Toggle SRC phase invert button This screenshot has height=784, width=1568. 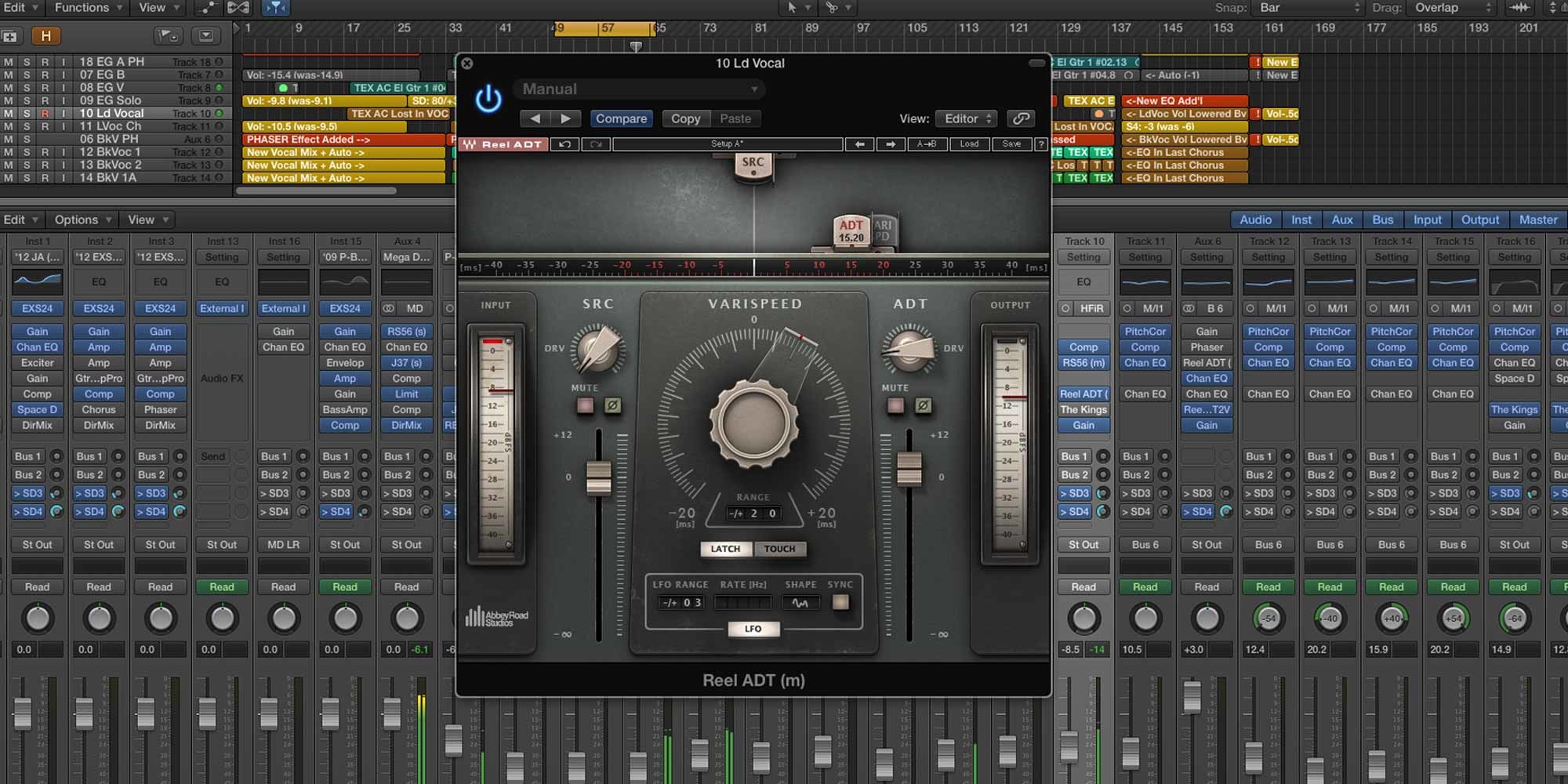click(612, 405)
